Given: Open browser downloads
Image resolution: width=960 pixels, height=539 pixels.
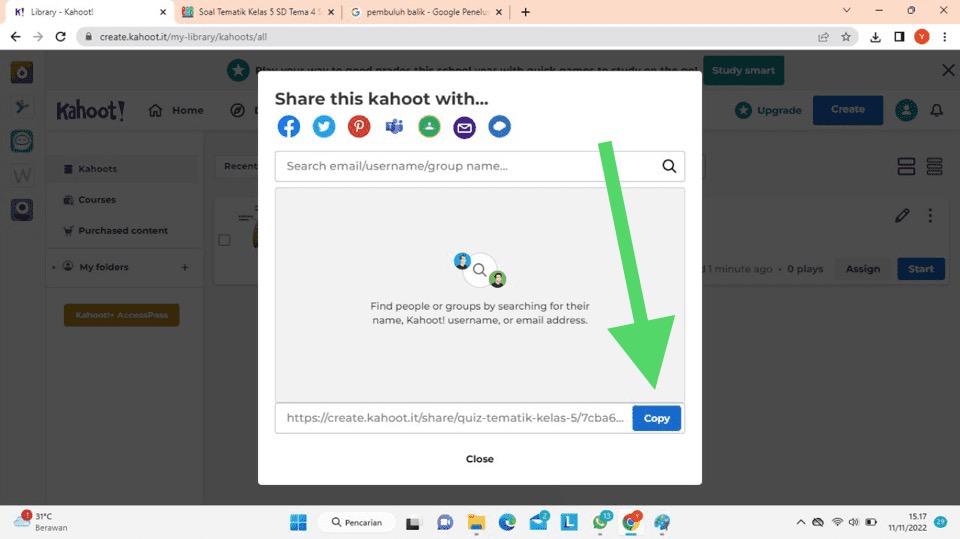Looking at the screenshot, I should click(x=876, y=37).
